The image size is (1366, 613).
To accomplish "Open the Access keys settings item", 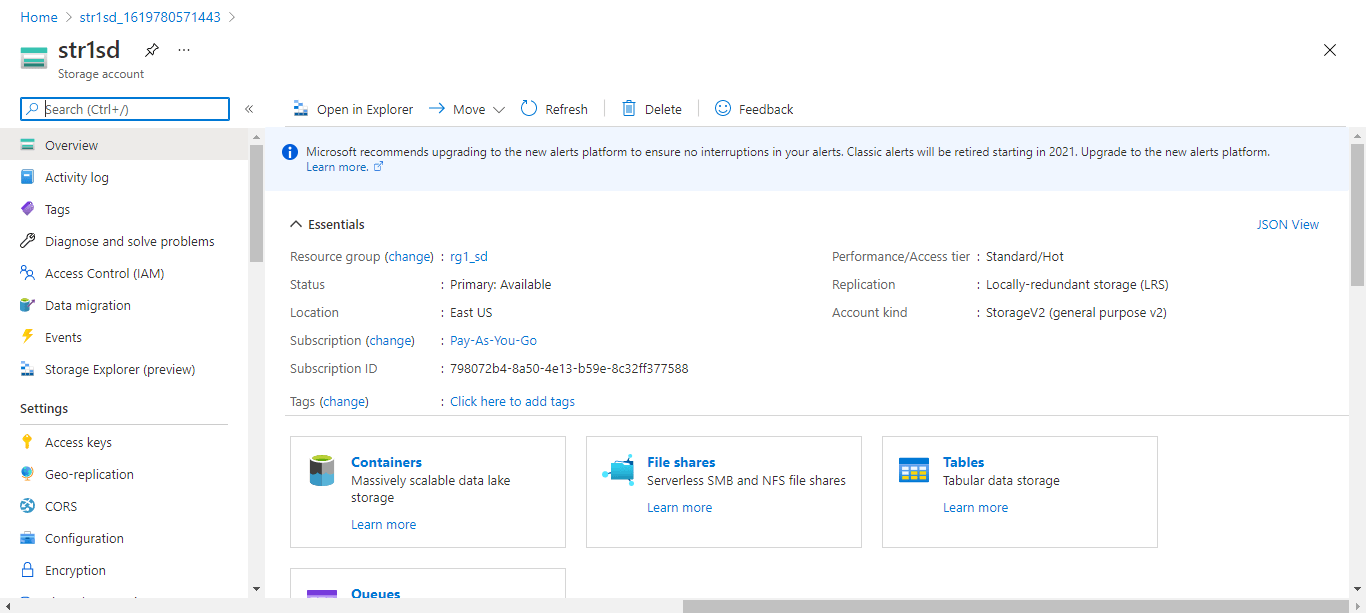I will click(x=124, y=442).
